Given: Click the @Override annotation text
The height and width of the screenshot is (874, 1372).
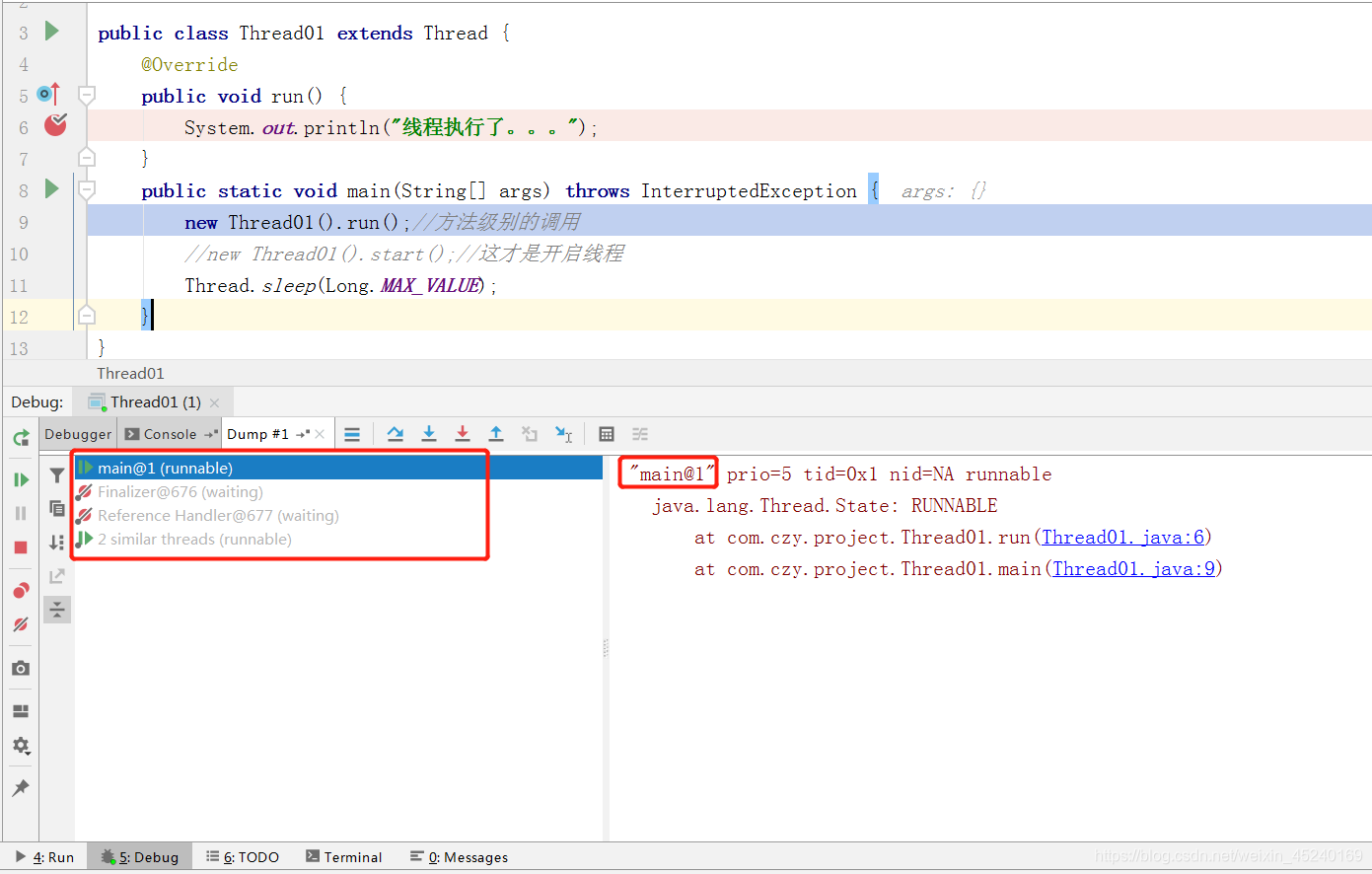Looking at the screenshot, I should [189, 64].
